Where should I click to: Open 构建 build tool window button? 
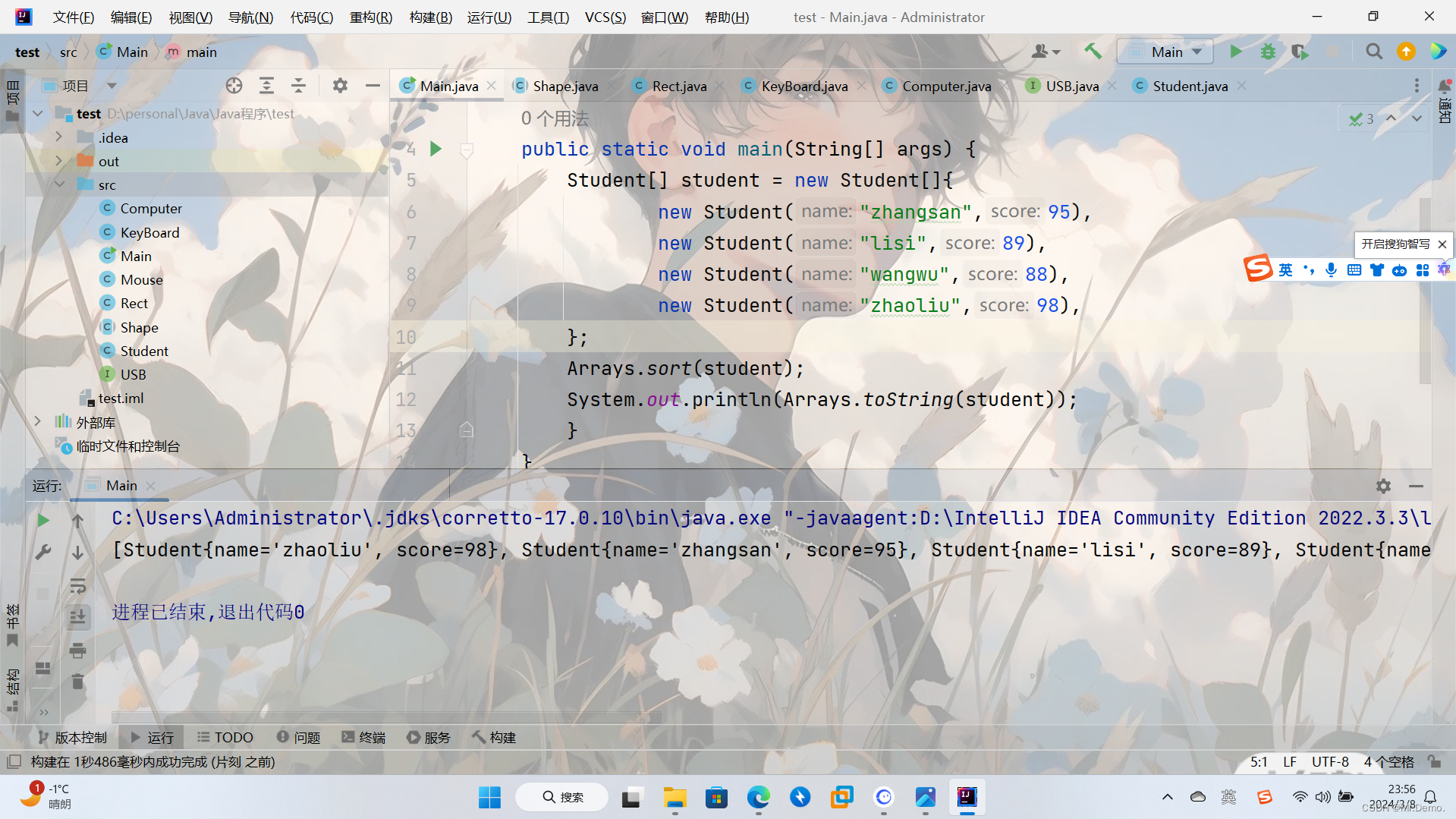point(494,737)
